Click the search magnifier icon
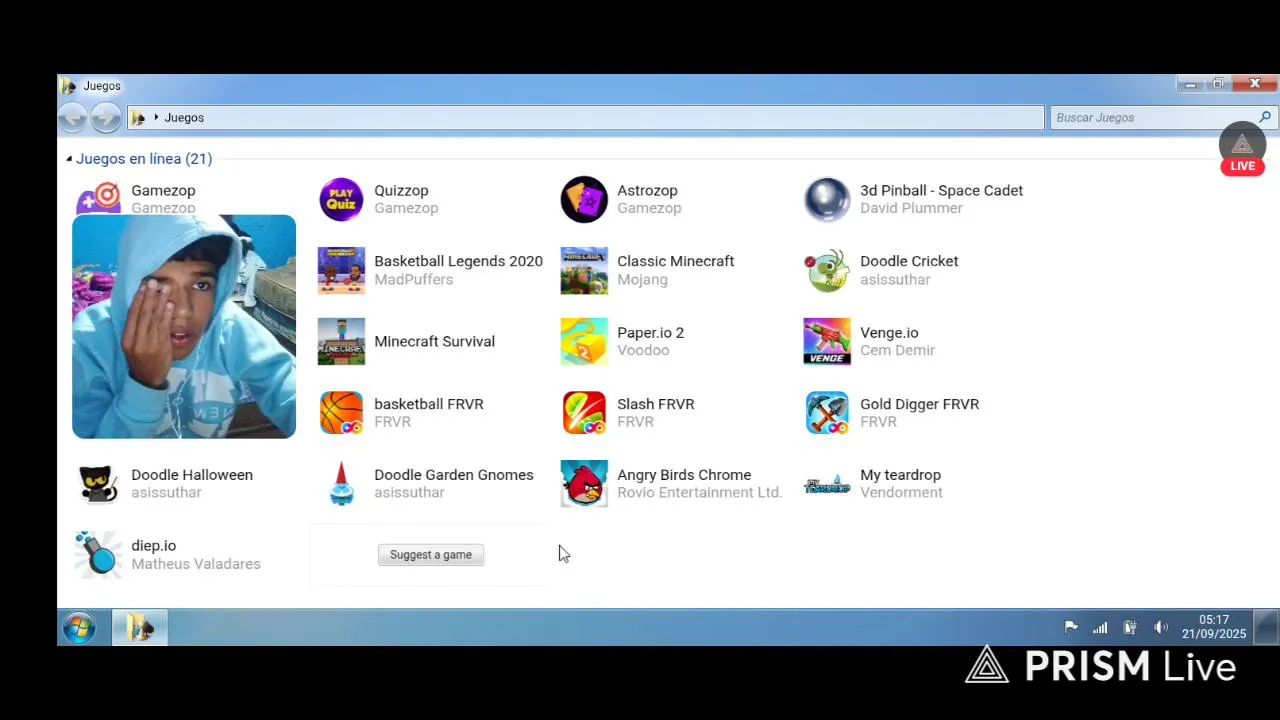The image size is (1280, 720). coord(1265,118)
